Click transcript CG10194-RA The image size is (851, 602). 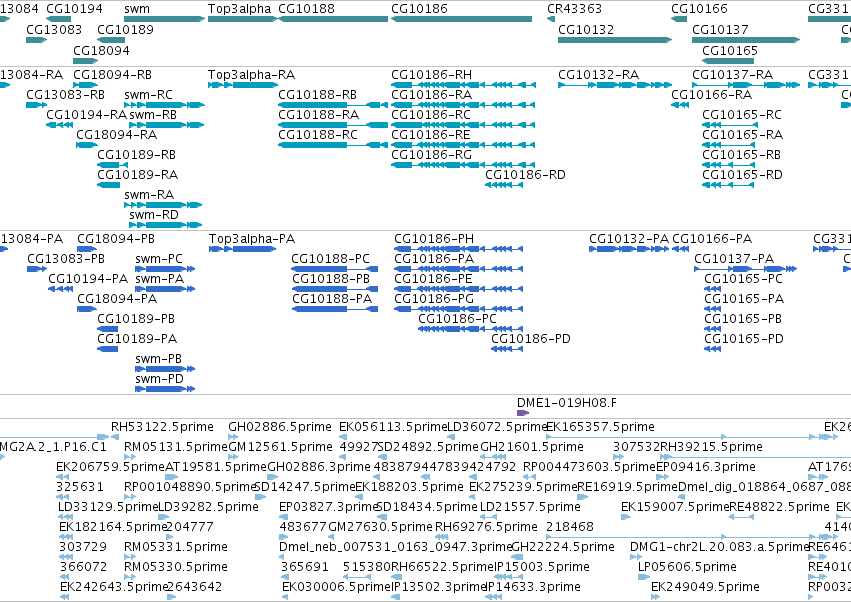tap(59, 125)
